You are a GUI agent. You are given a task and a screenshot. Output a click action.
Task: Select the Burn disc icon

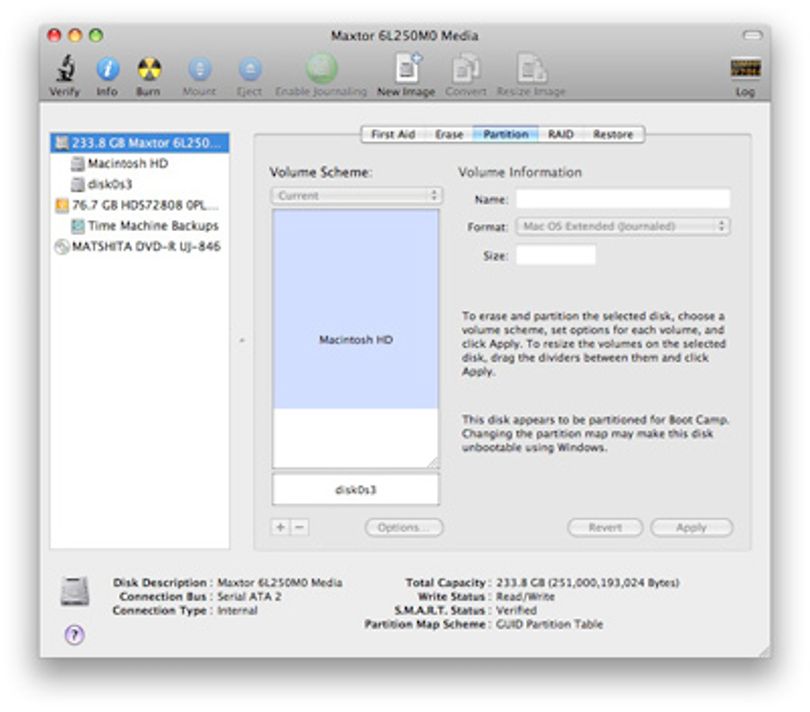(149, 69)
